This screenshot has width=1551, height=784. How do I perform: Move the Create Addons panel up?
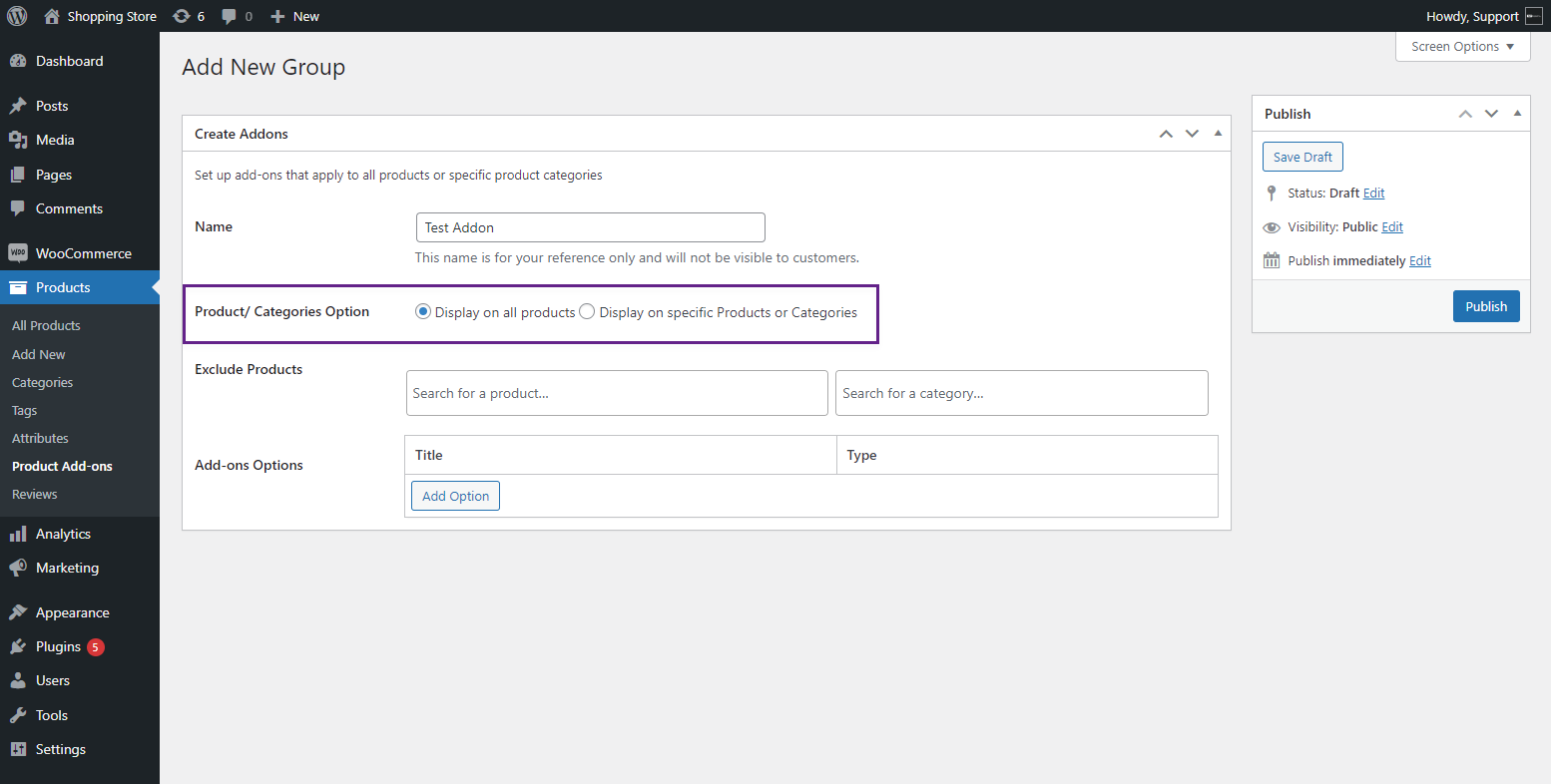[1166, 134]
